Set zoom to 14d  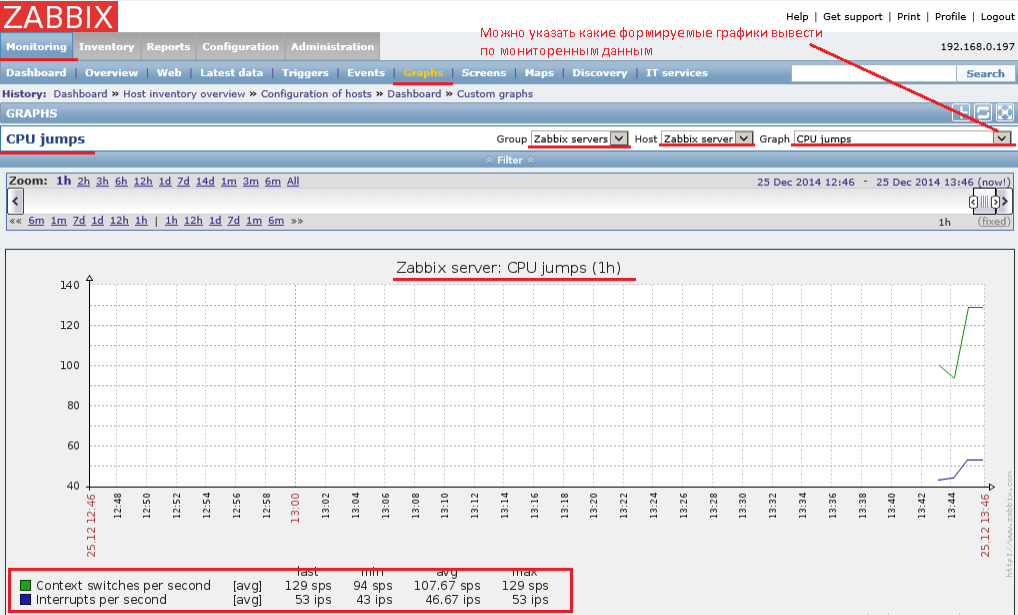point(205,181)
